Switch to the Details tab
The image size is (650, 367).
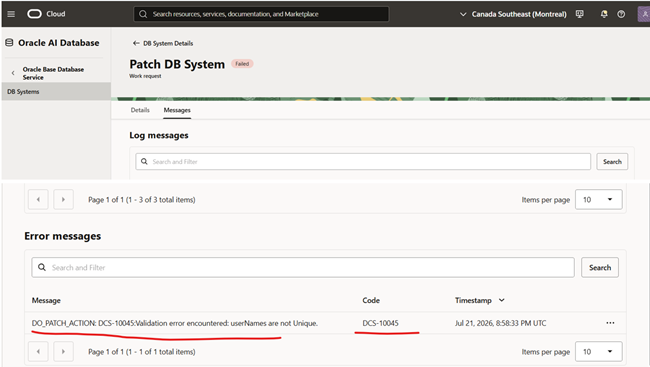click(140, 110)
